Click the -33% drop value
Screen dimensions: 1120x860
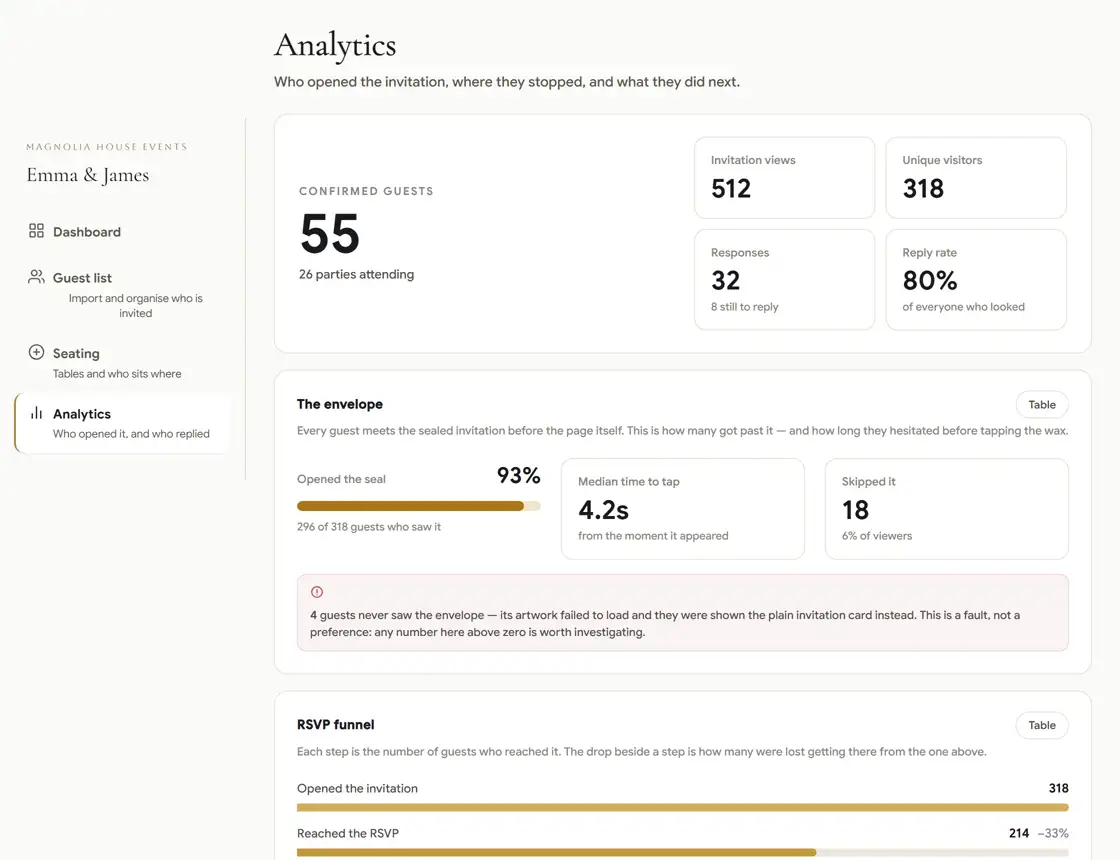coord(1053,833)
